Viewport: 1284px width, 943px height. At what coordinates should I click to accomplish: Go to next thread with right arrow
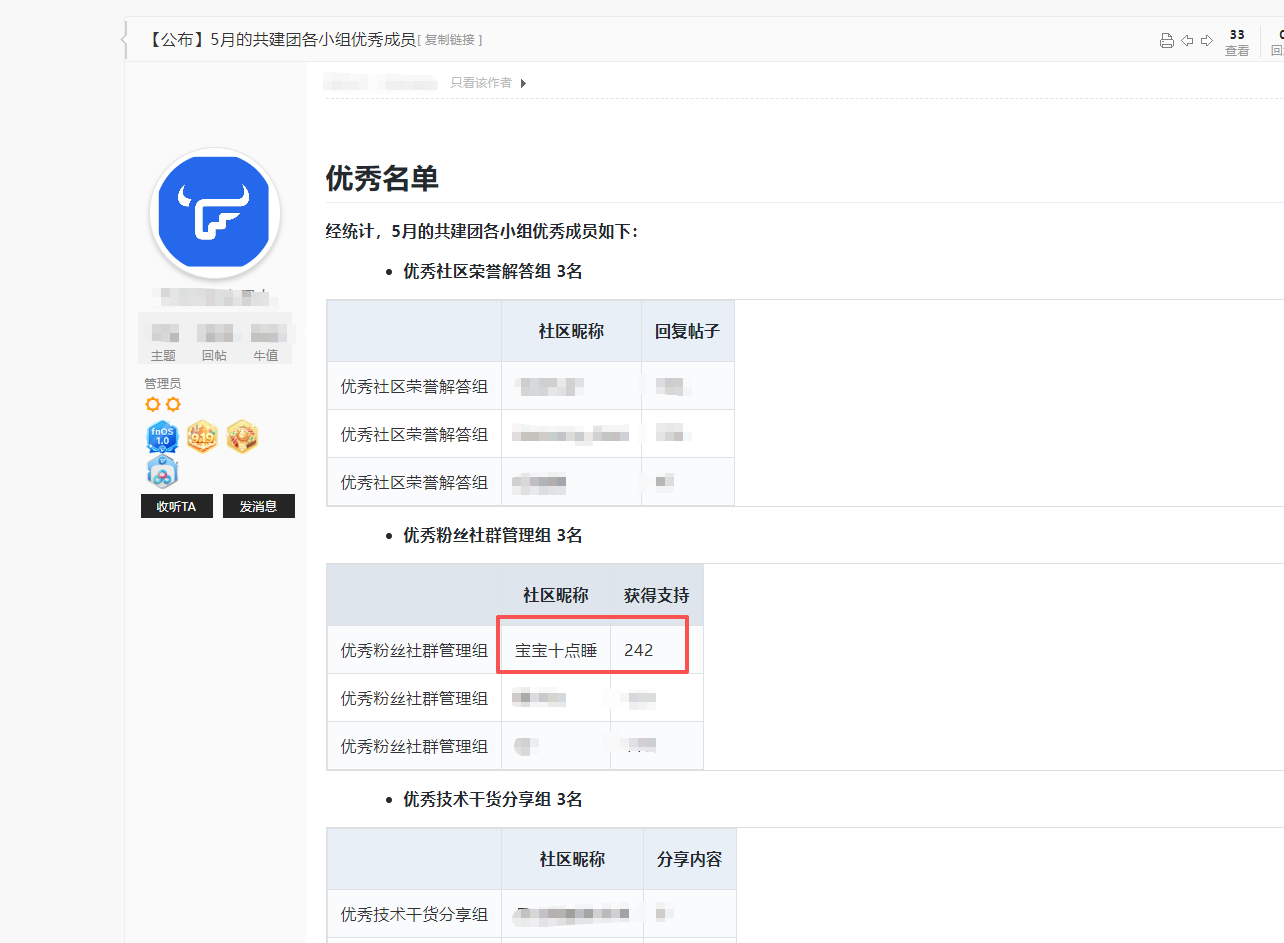pos(1207,40)
